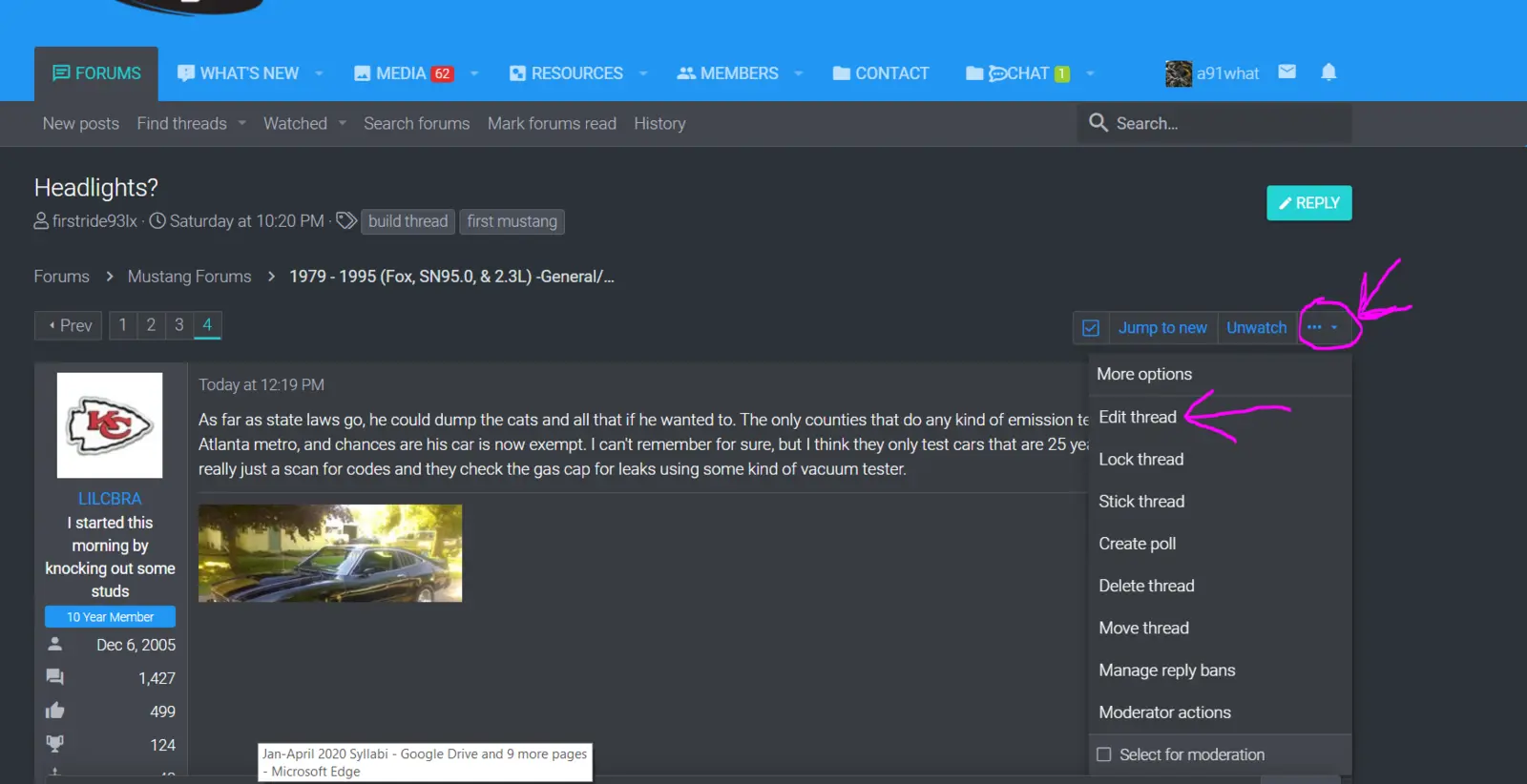
Task: Click the Unwatch button
Action: (1256, 327)
